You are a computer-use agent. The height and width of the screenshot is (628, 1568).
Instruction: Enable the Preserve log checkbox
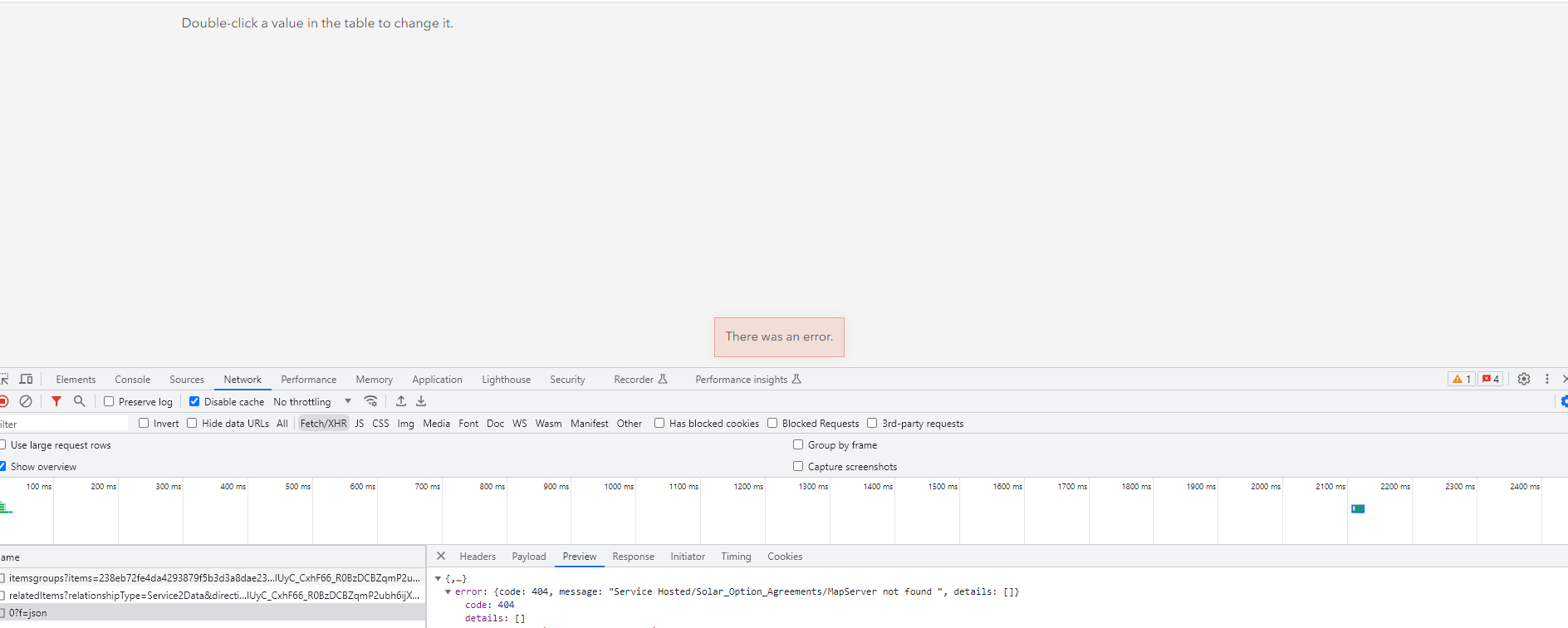click(109, 401)
